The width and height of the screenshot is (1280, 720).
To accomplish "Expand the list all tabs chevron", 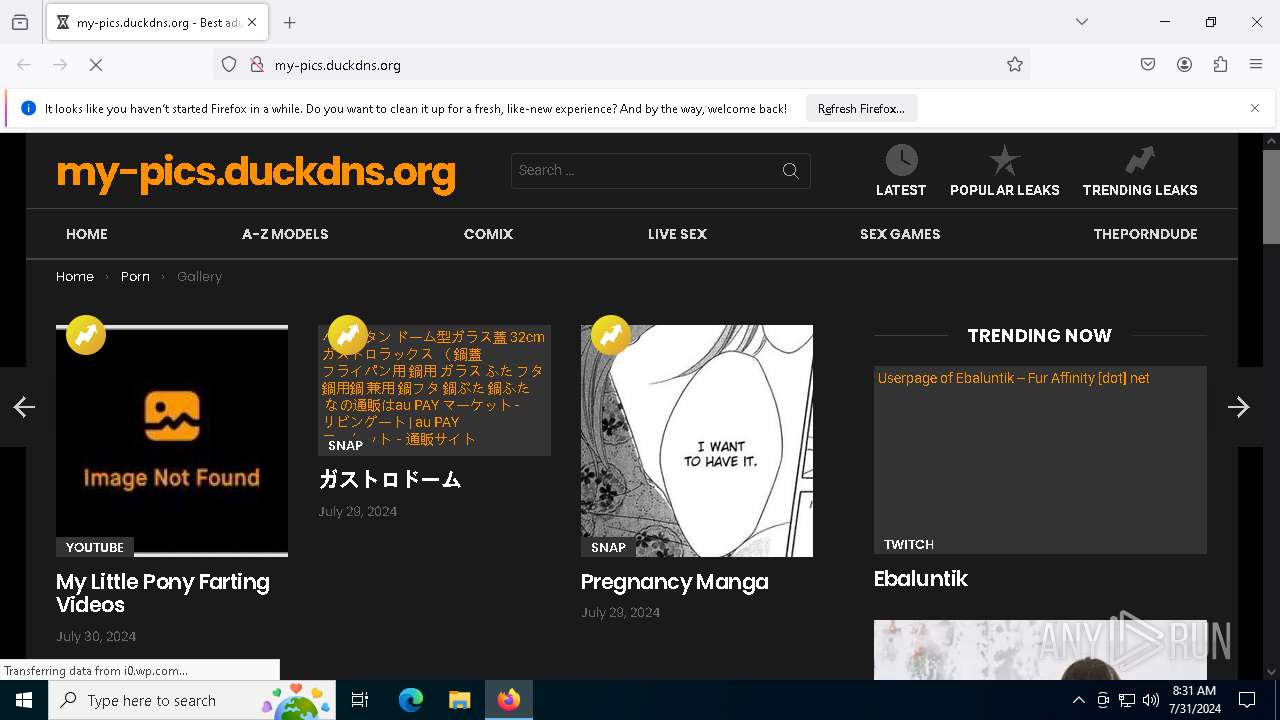I will click(x=1082, y=22).
